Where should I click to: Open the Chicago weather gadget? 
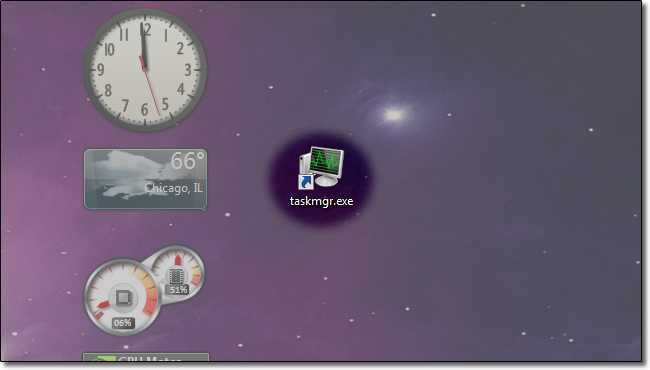click(146, 179)
